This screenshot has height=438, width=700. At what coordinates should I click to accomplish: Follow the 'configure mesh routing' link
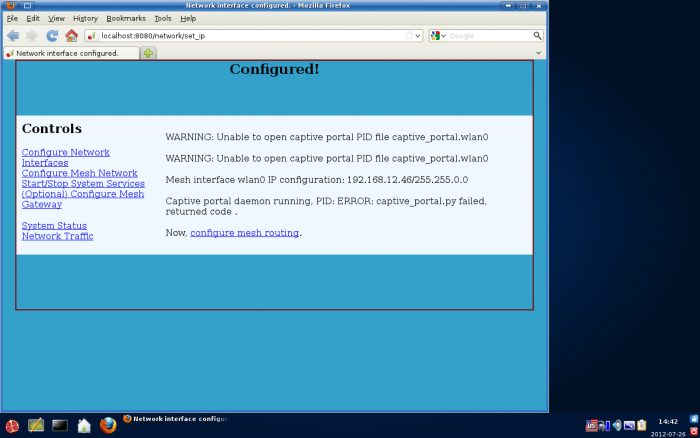pyautogui.click(x=245, y=233)
